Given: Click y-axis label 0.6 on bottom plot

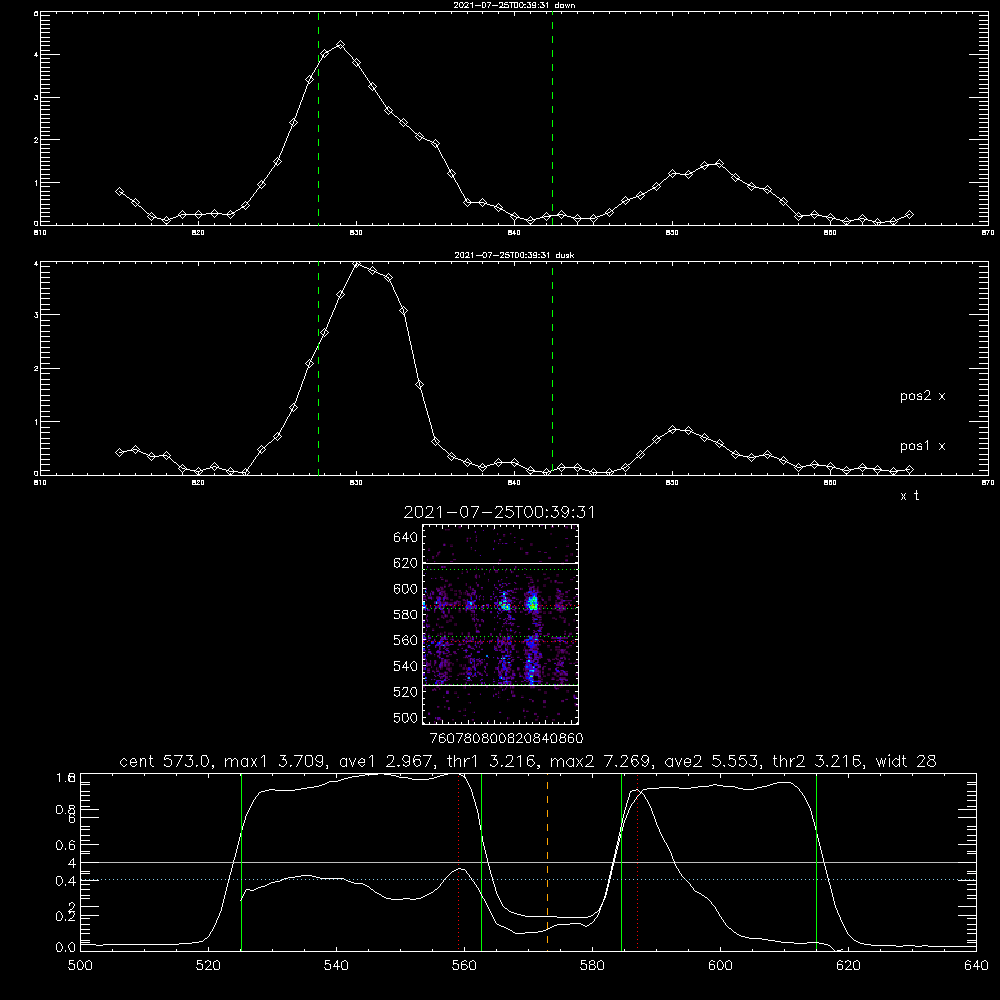Looking at the screenshot, I should (65, 845).
